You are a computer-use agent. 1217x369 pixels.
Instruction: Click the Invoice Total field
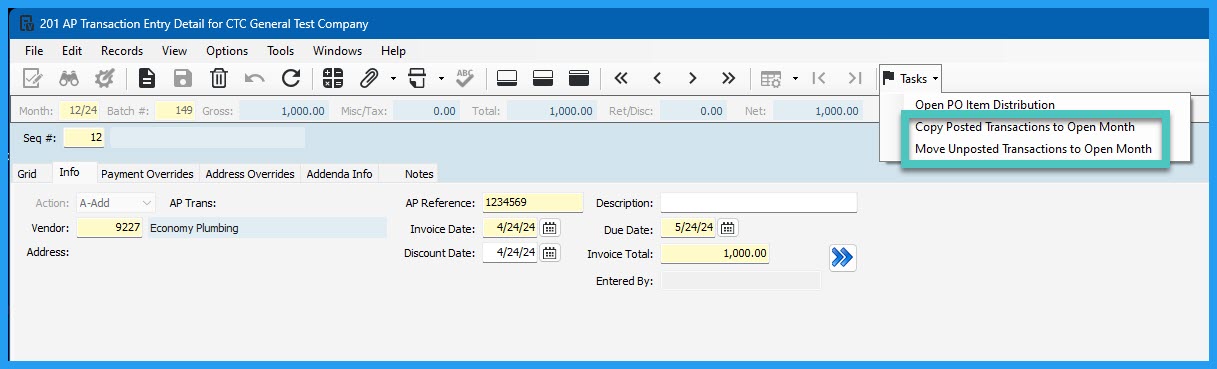[x=716, y=254]
